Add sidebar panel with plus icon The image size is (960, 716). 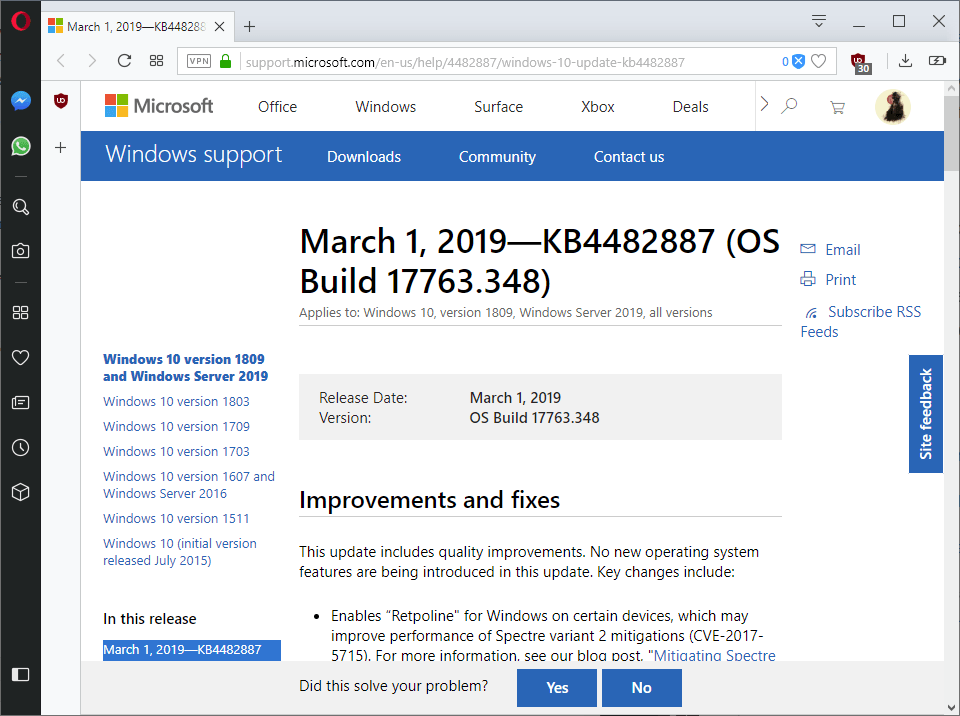[61, 148]
